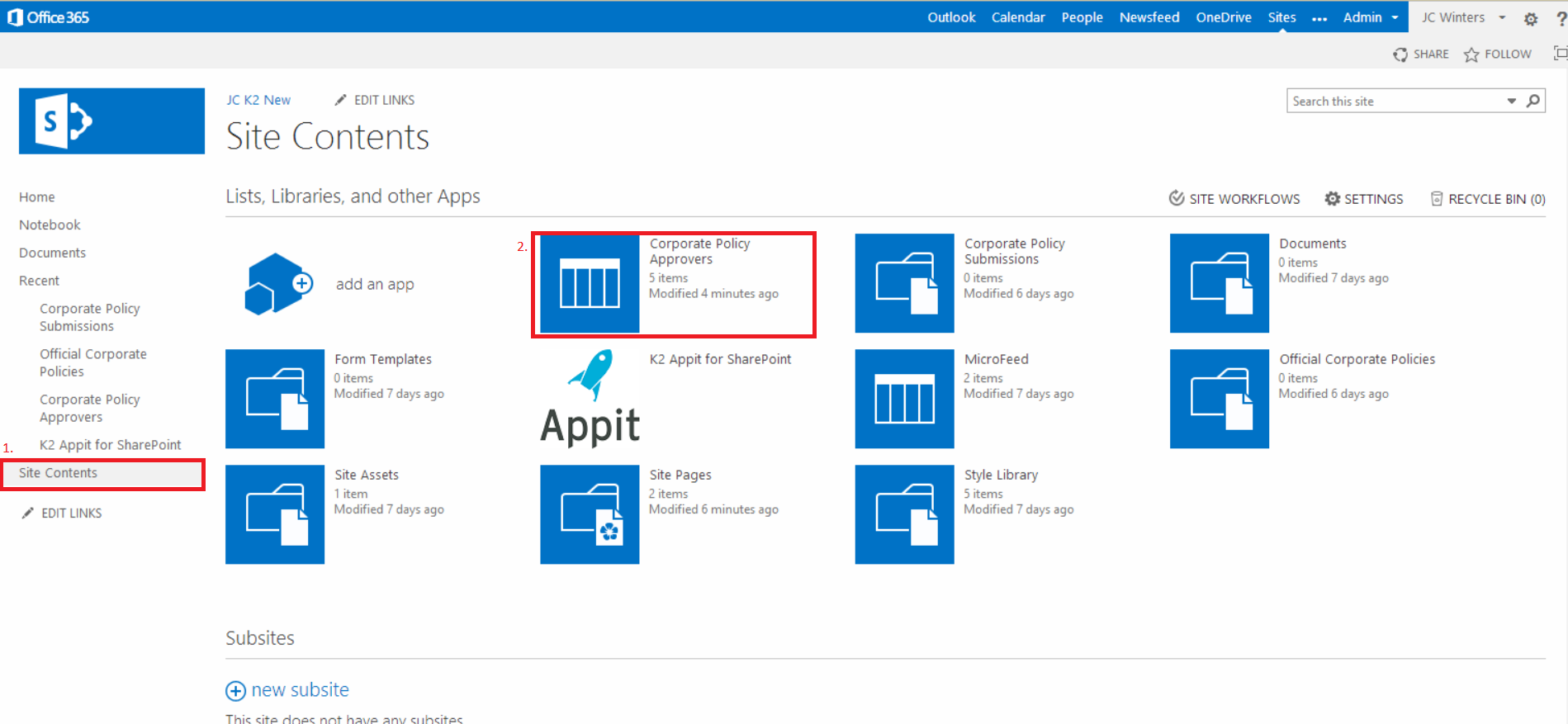Click the Corporate Policy Approvers tile title
This screenshot has height=724, width=1568.
pyautogui.click(x=699, y=251)
